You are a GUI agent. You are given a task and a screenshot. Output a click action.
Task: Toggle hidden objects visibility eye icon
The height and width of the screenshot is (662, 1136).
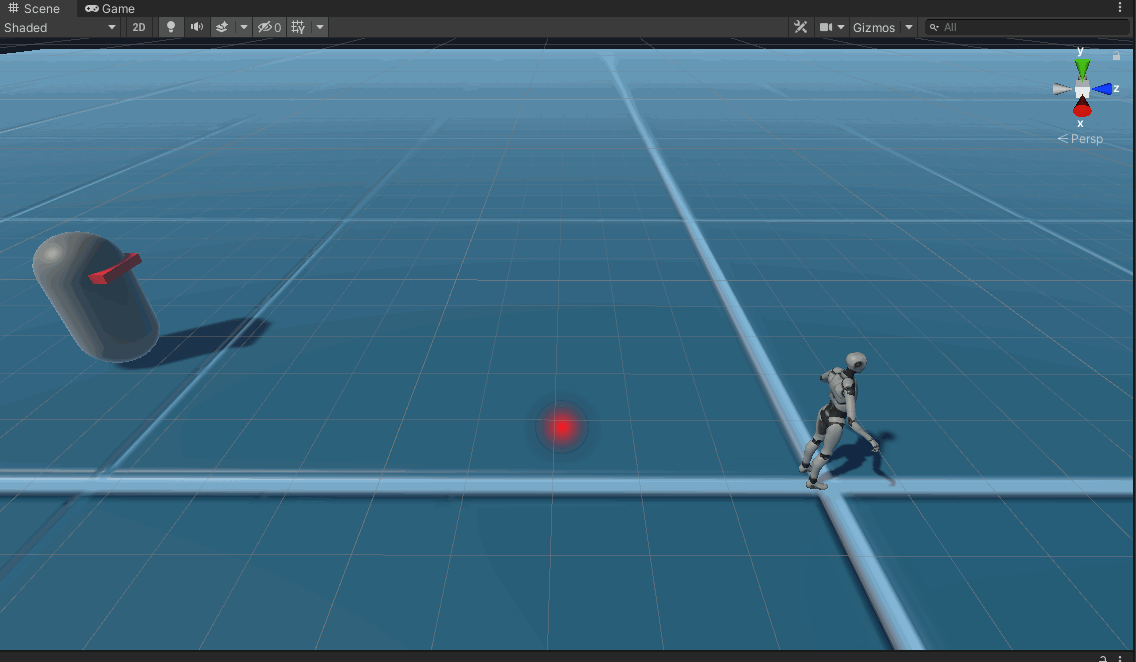pyautogui.click(x=270, y=28)
